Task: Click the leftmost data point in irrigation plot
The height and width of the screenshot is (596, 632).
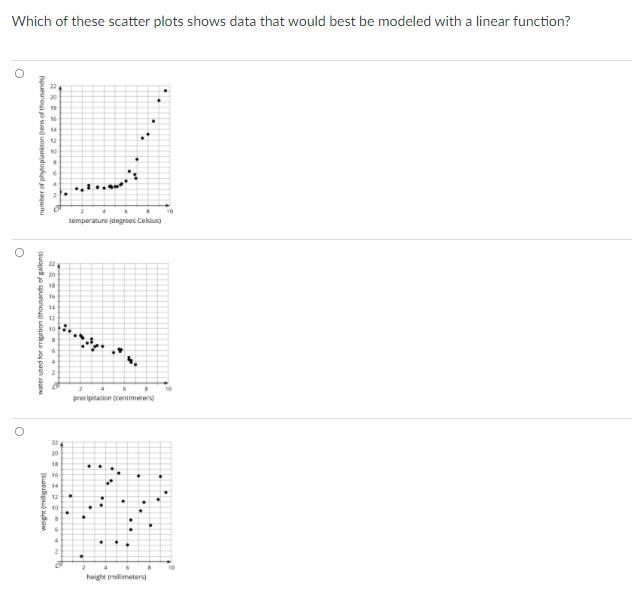Action: [60, 328]
